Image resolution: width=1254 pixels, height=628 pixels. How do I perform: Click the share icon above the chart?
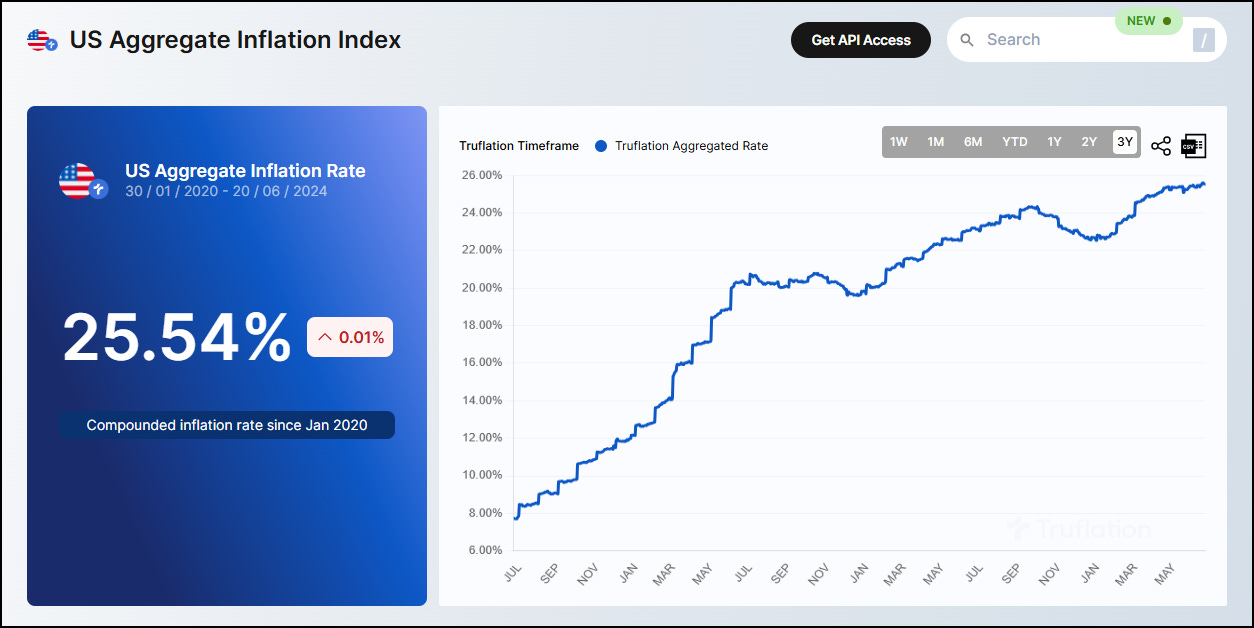click(1161, 146)
